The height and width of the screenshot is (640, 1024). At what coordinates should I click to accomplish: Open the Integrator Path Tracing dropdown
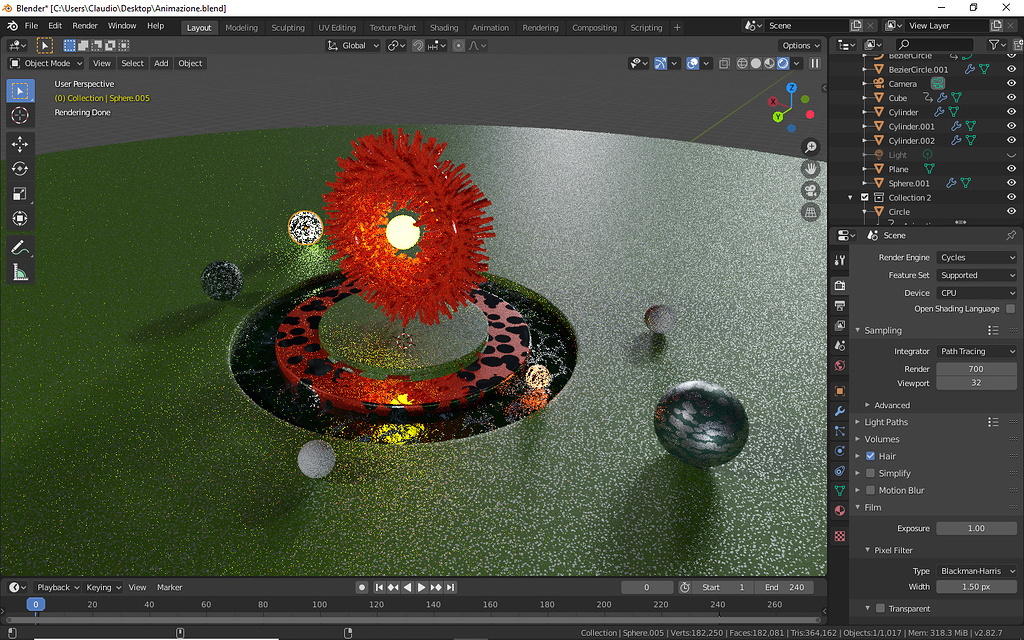pyautogui.click(x=977, y=351)
